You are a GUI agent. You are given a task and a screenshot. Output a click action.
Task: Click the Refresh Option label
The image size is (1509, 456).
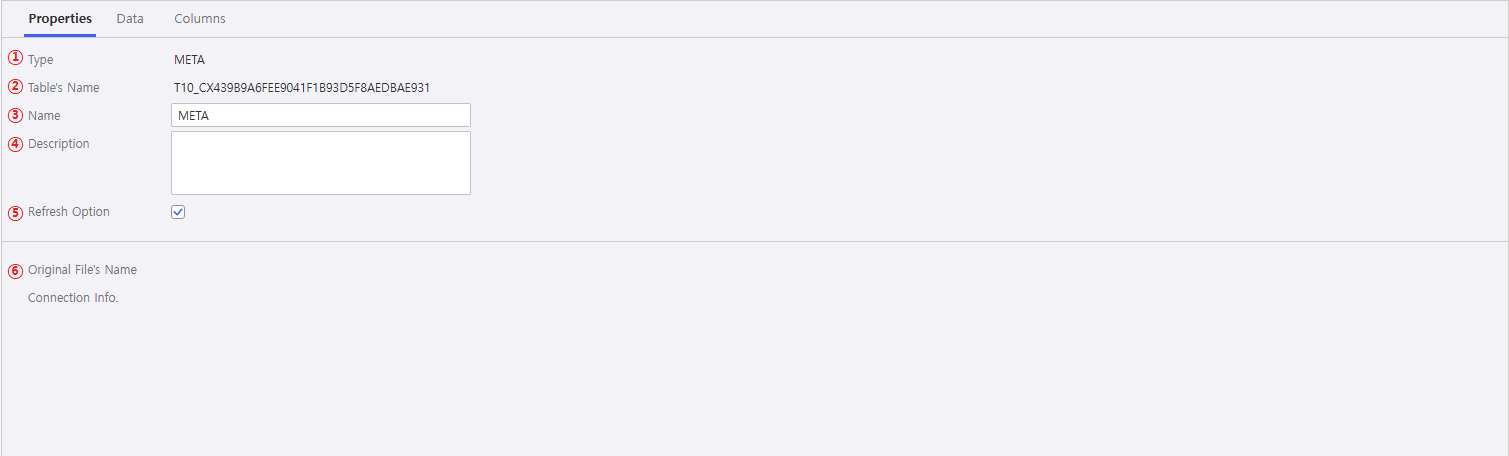pyautogui.click(x=69, y=212)
